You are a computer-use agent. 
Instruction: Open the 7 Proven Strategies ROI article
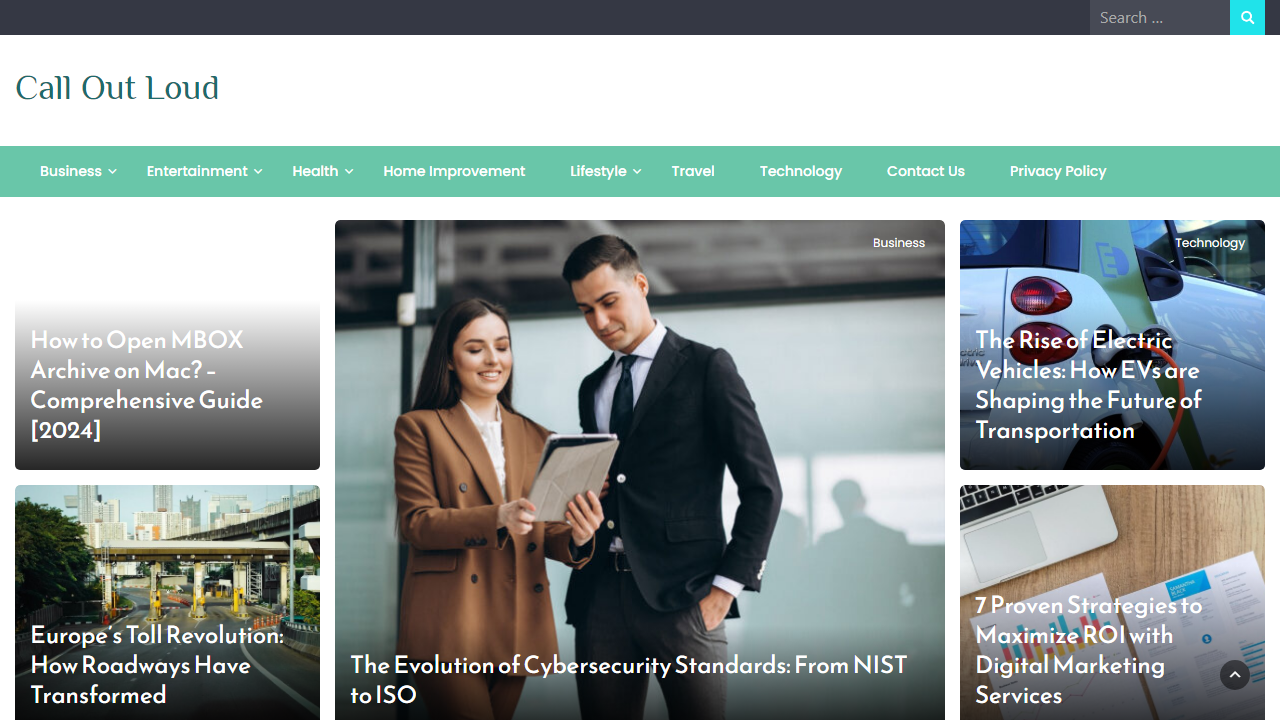point(1088,650)
